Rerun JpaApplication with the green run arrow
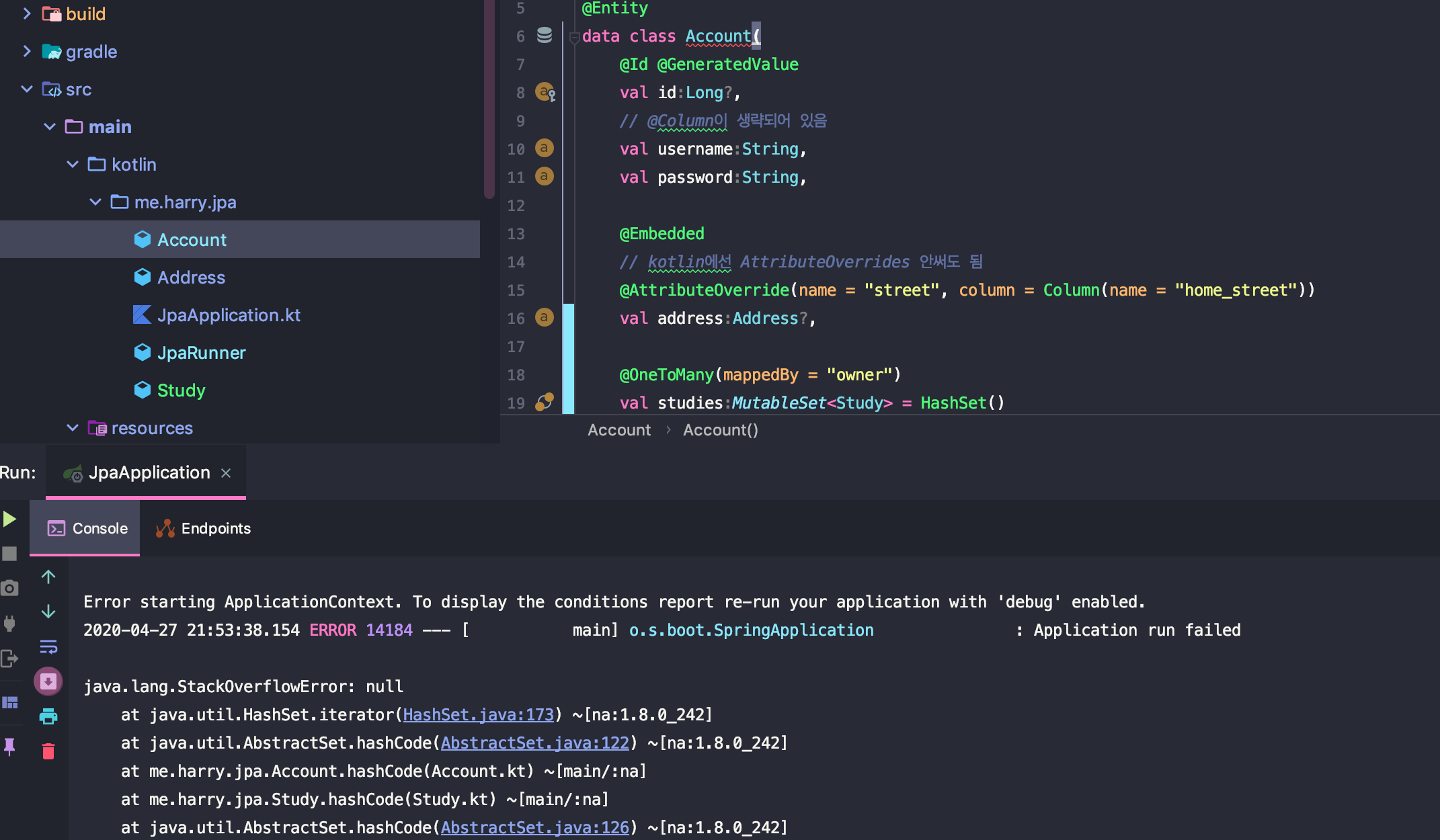This screenshot has width=1440, height=840. [9, 519]
